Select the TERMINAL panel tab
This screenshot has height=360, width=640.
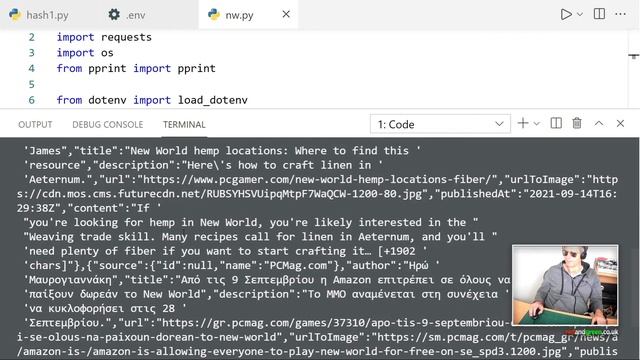pyautogui.click(x=184, y=124)
